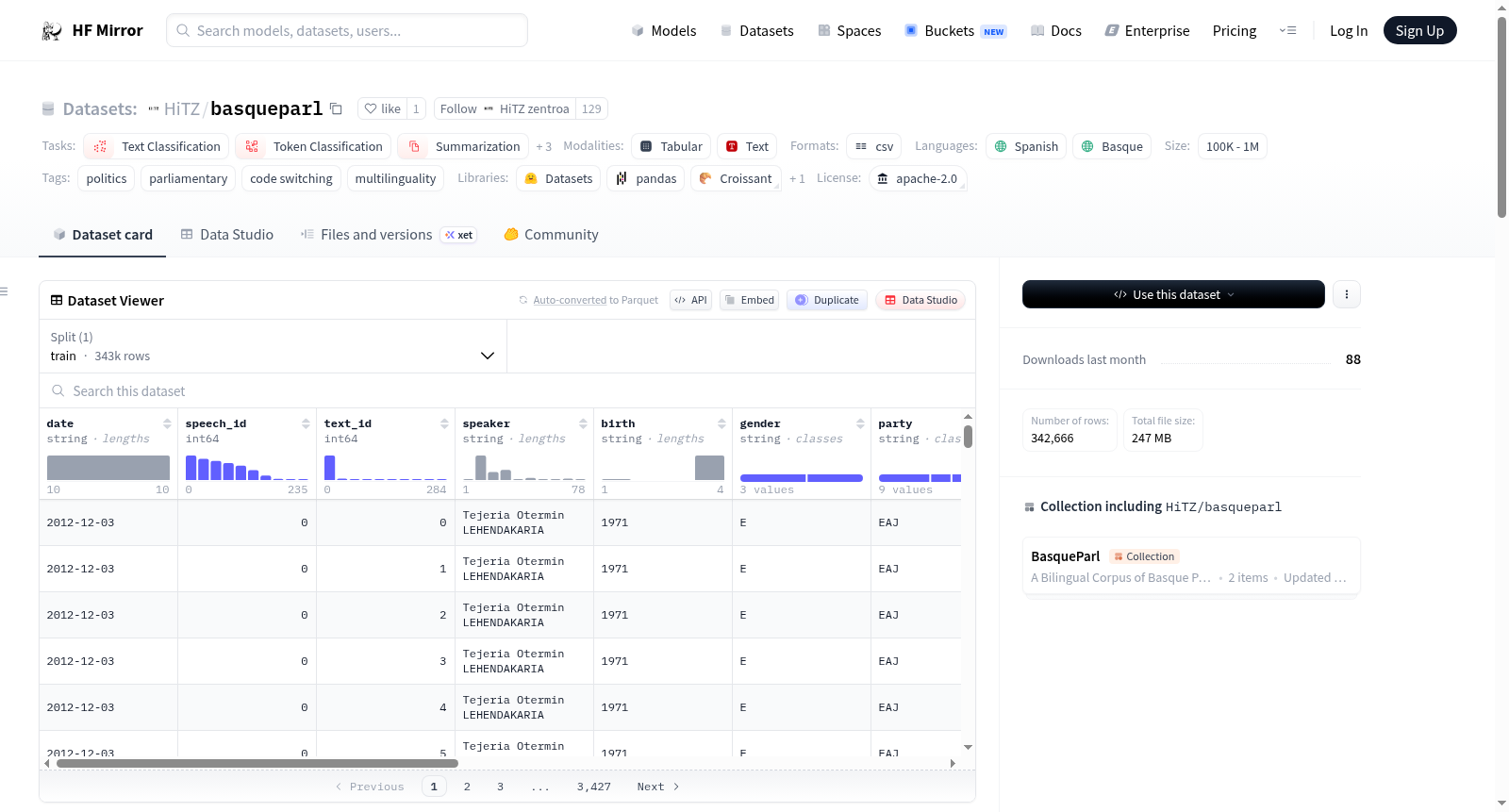
Task: Select the multilinguality tag
Action: point(395,178)
